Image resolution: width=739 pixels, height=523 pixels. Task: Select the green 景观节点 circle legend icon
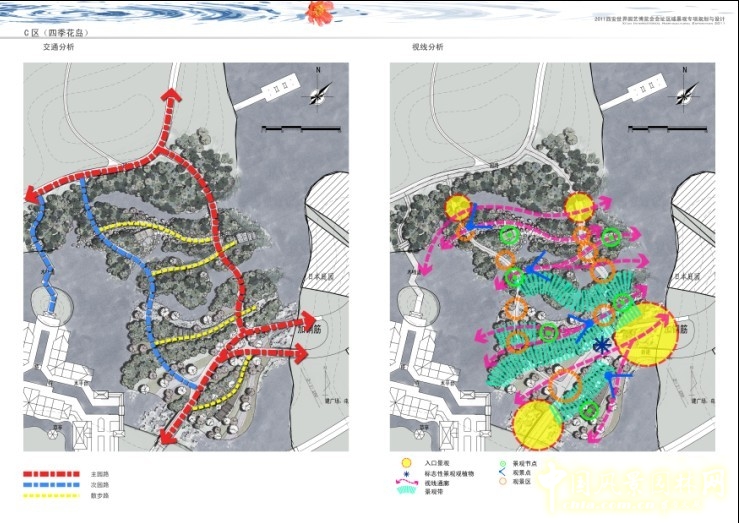coord(502,464)
